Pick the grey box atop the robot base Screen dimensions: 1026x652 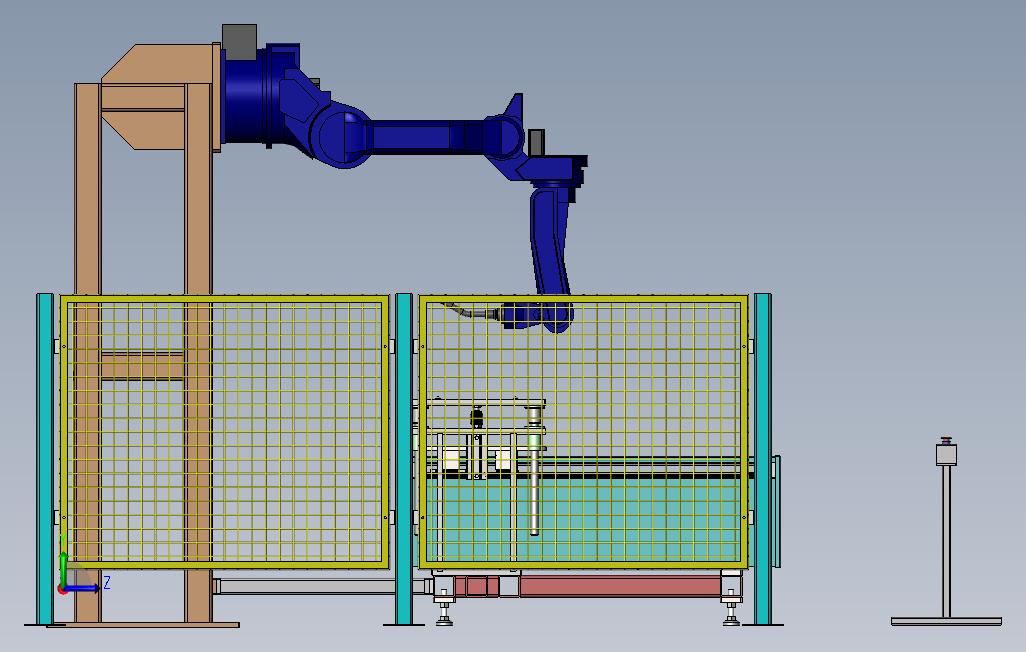click(239, 43)
